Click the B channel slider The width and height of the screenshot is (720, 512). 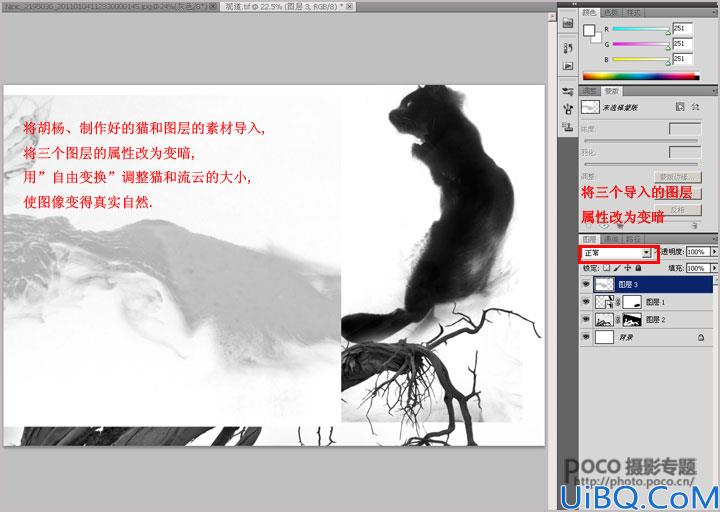(x=641, y=59)
